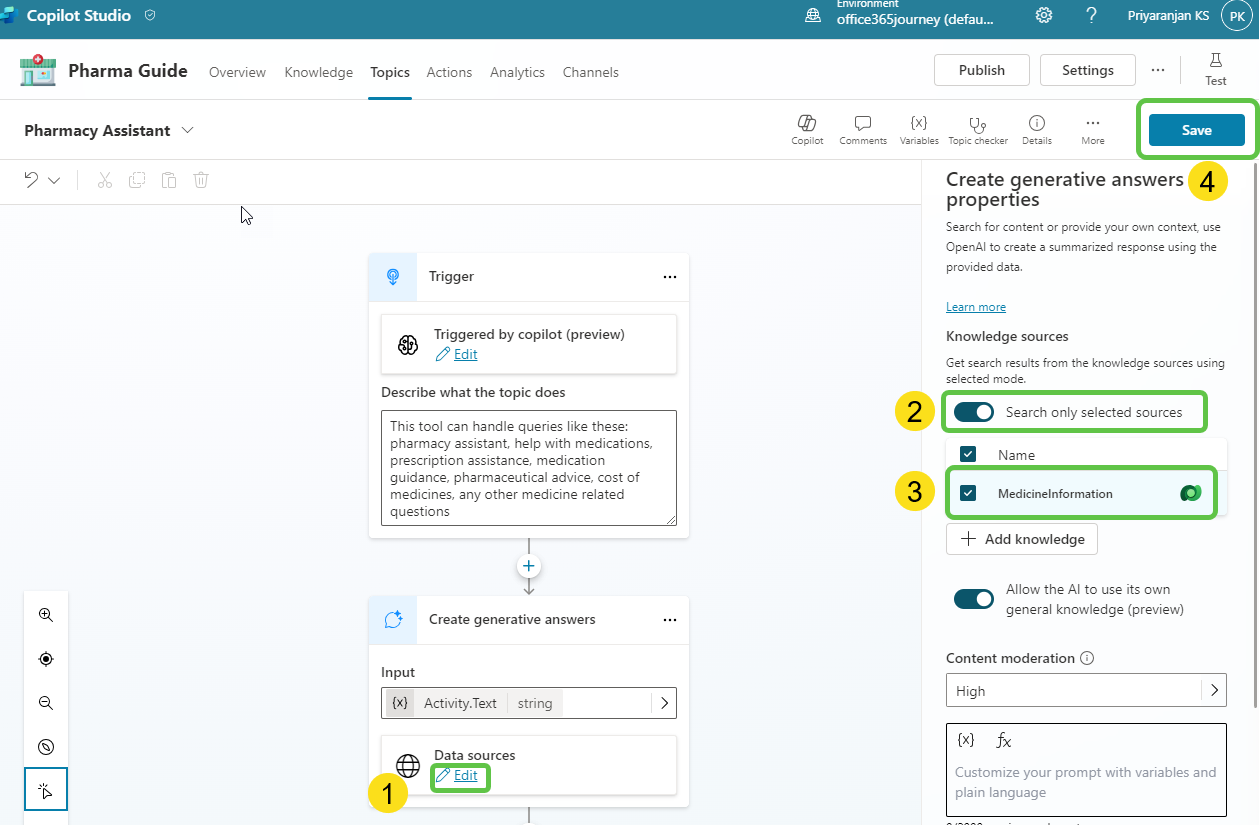Click Edit link under Data sources

(465, 775)
